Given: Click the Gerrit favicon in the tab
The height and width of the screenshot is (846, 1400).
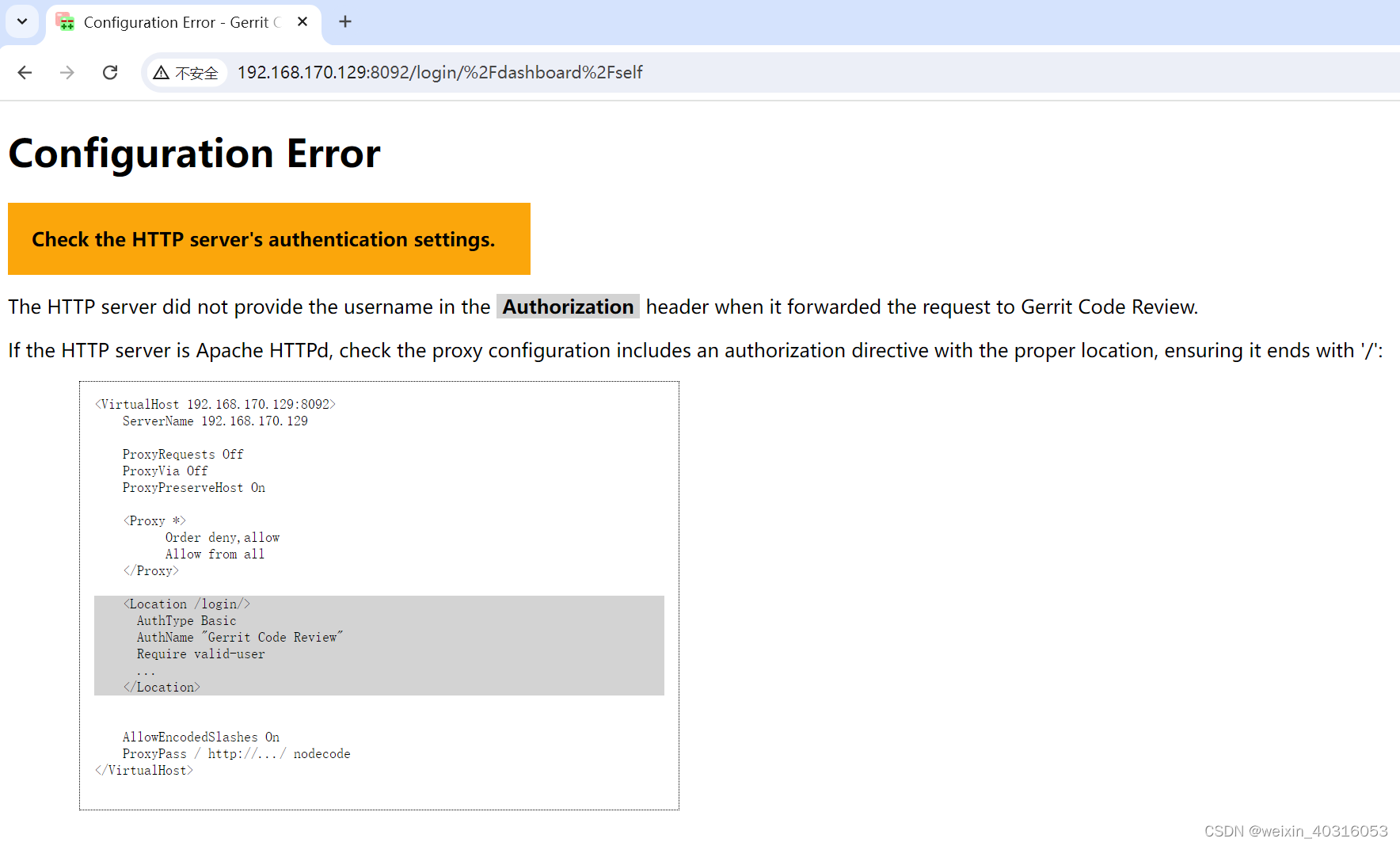Looking at the screenshot, I should pos(65,22).
